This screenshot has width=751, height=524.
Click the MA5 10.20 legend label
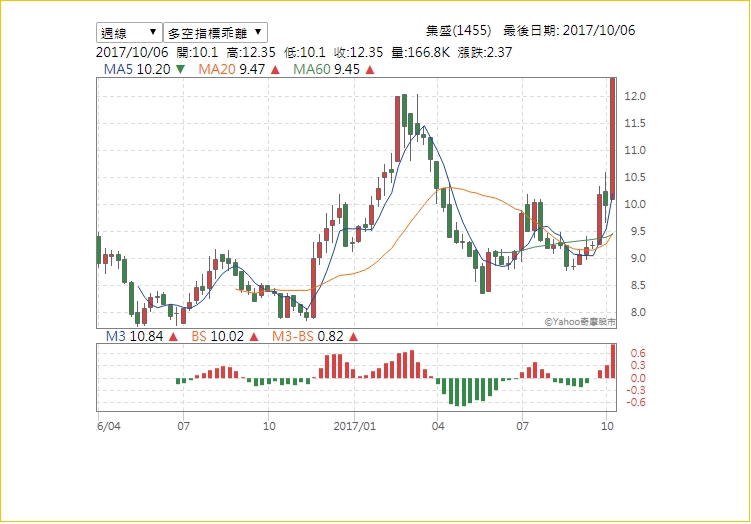(137, 69)
